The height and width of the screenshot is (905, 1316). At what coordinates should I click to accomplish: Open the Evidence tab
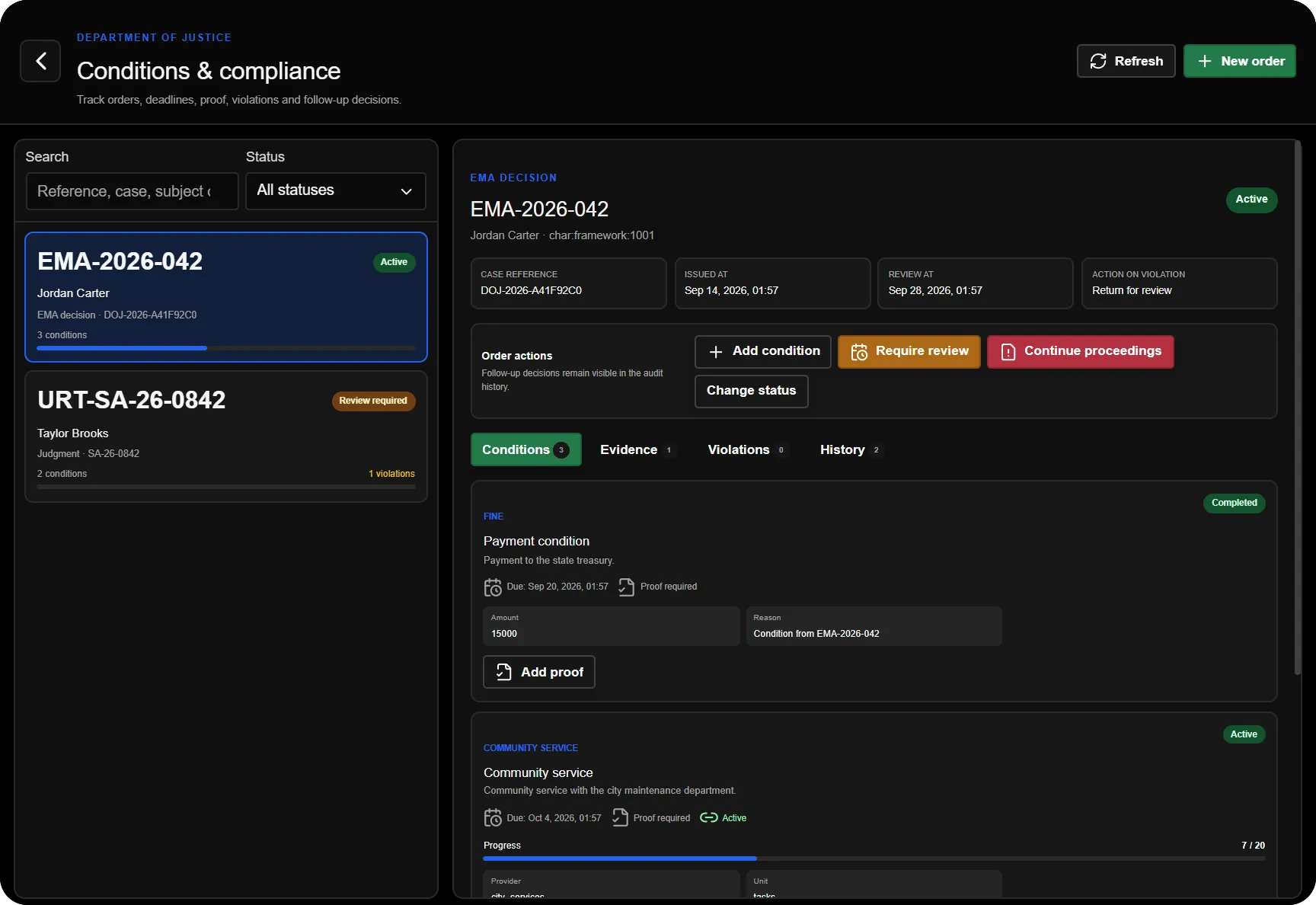[x=637, y=449]
